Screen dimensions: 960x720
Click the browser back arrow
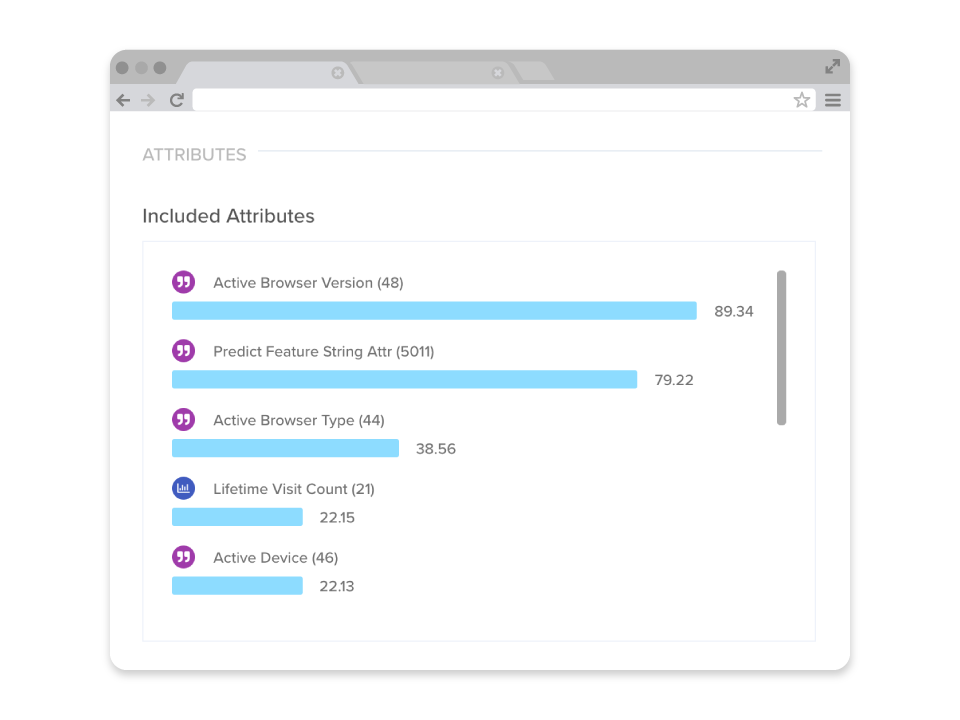(x=123, y=100)
